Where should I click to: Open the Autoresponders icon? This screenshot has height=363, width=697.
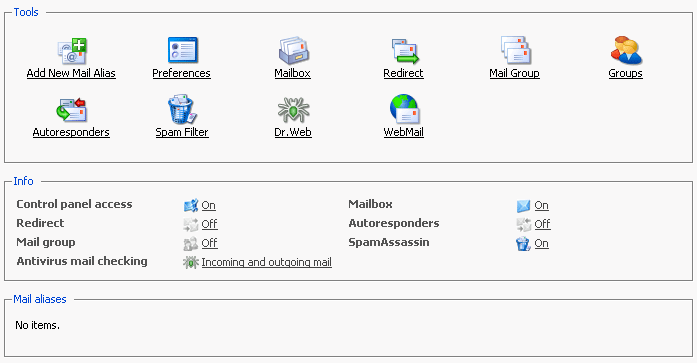pos(71,110)
